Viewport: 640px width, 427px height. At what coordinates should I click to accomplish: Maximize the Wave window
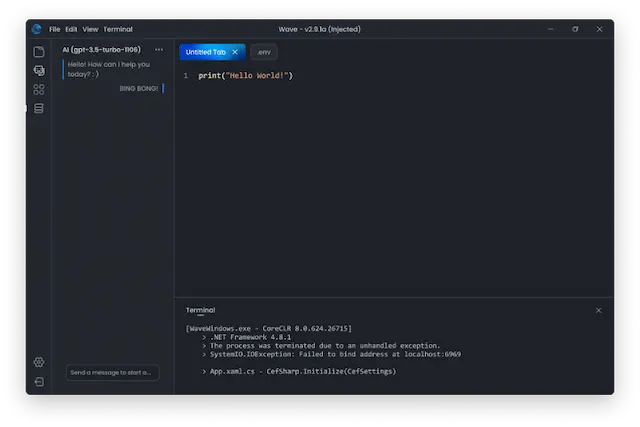pos(575,29)
